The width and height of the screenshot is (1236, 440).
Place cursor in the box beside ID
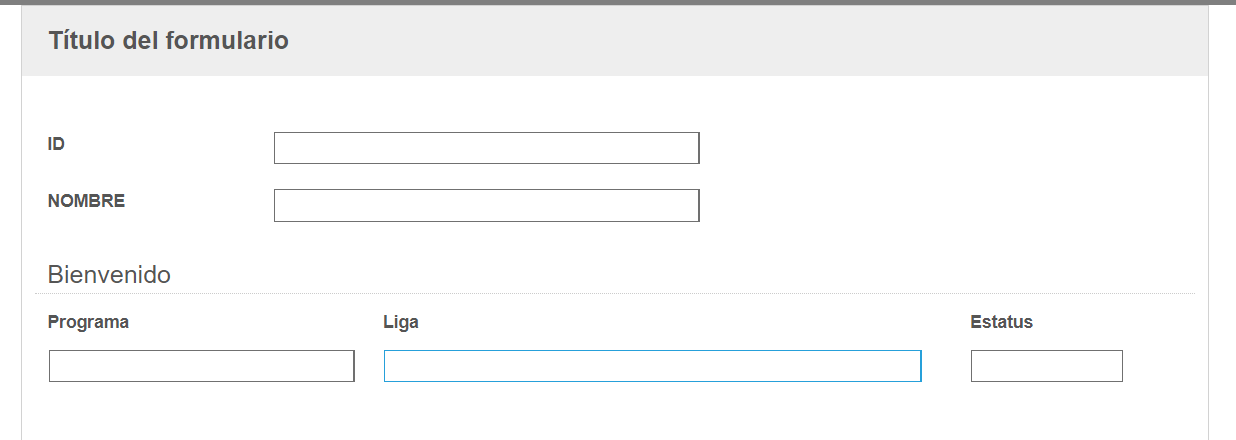click(486, 148)
